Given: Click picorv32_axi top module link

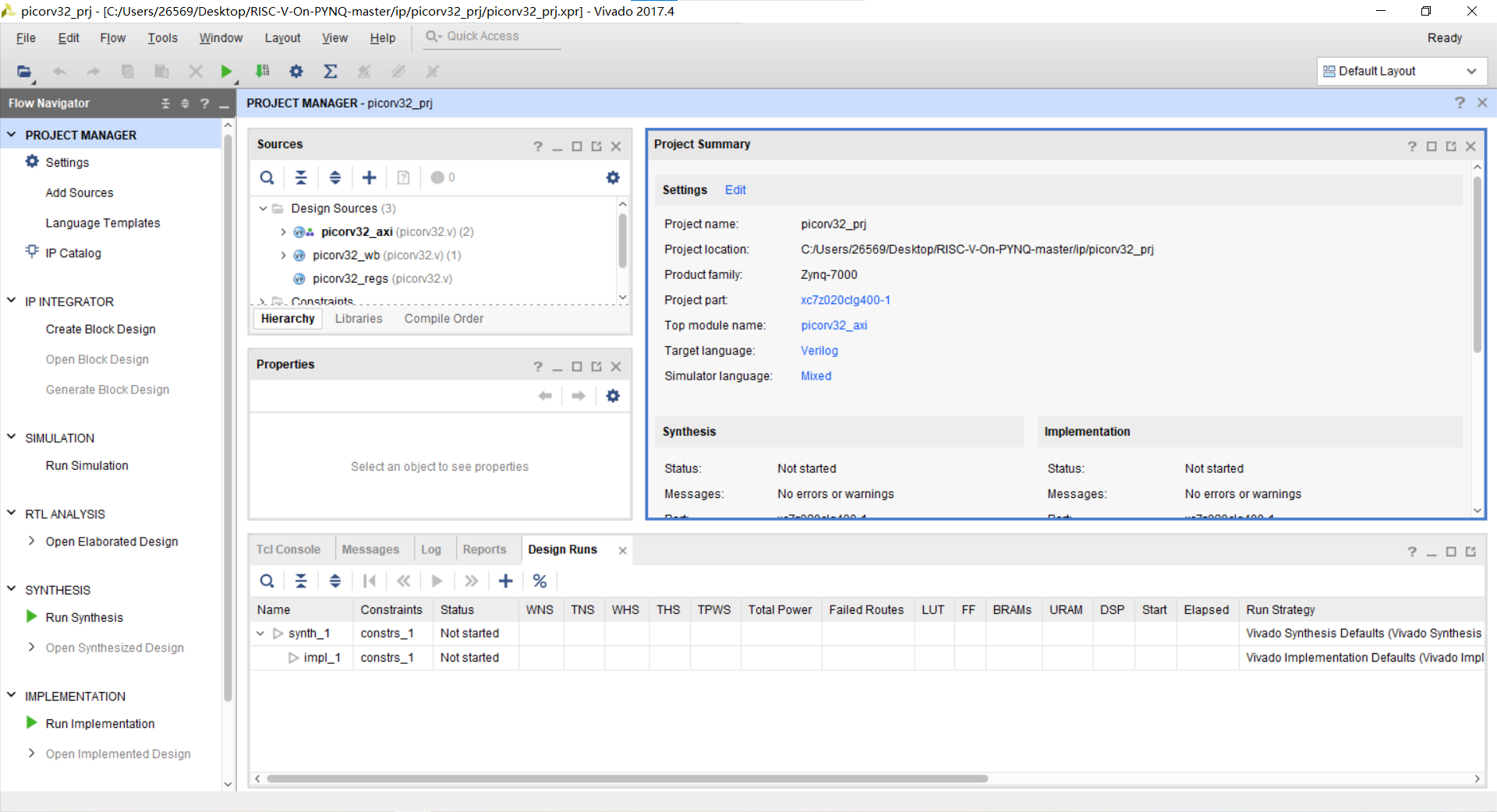Looking at the screenshot, I should coord(833,325).
